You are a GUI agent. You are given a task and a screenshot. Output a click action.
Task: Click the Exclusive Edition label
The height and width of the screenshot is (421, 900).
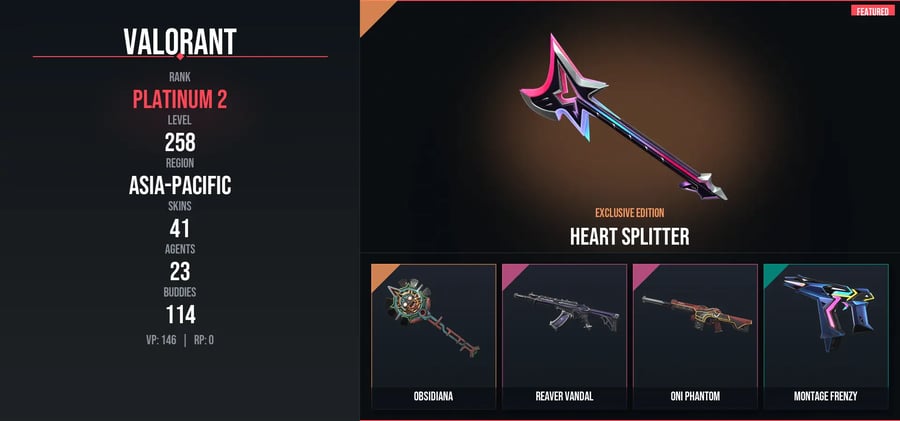tap(630, 213)
